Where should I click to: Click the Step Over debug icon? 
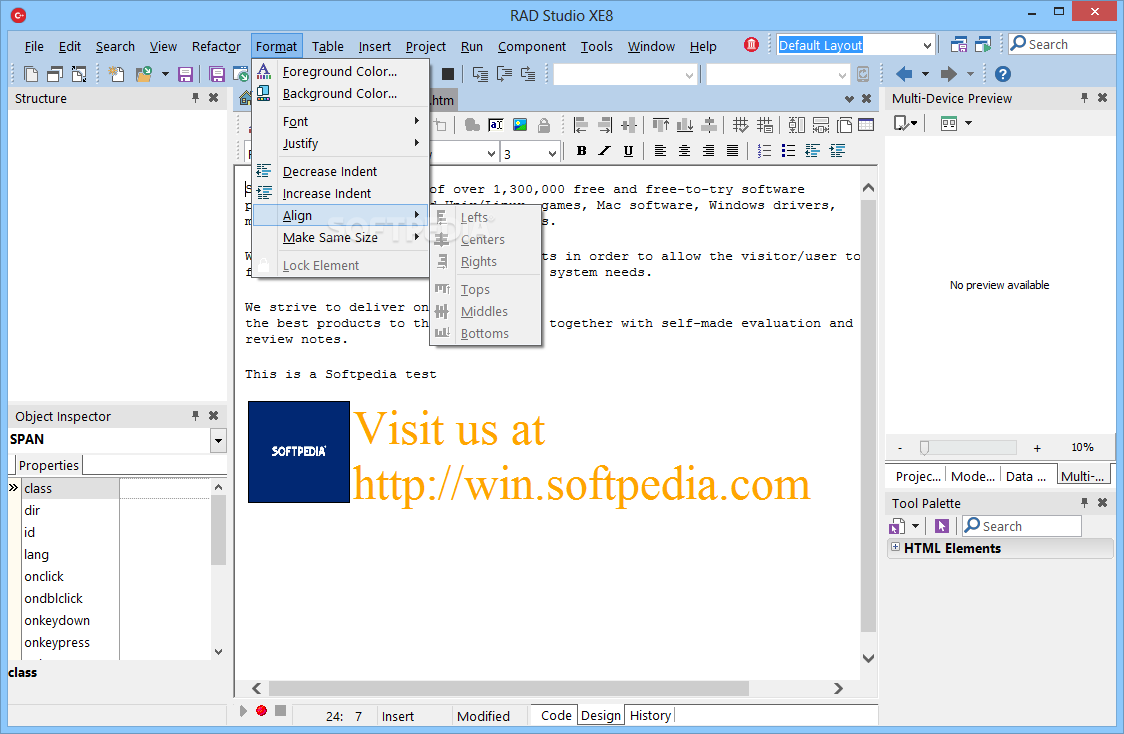point(505,74)
